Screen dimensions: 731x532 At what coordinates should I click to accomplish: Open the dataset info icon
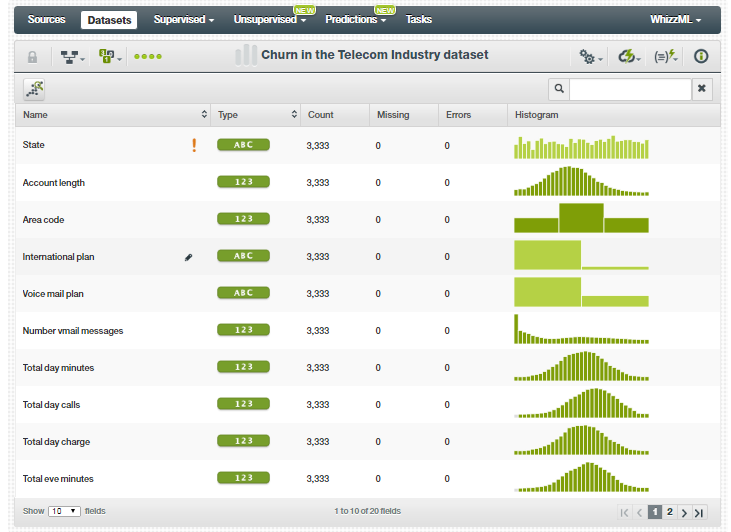[x=701, y=57]
